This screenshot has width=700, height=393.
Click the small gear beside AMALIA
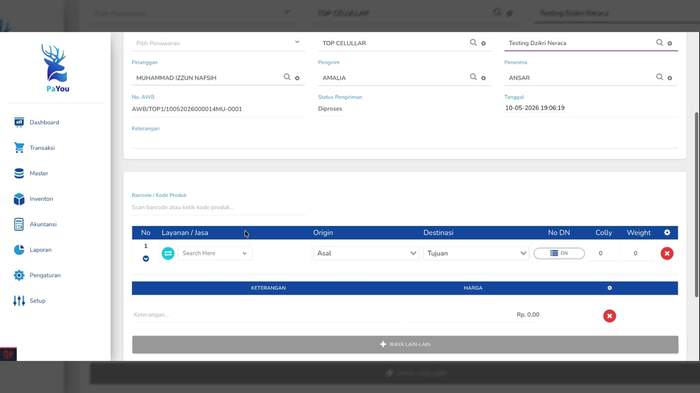pos(483,78)
